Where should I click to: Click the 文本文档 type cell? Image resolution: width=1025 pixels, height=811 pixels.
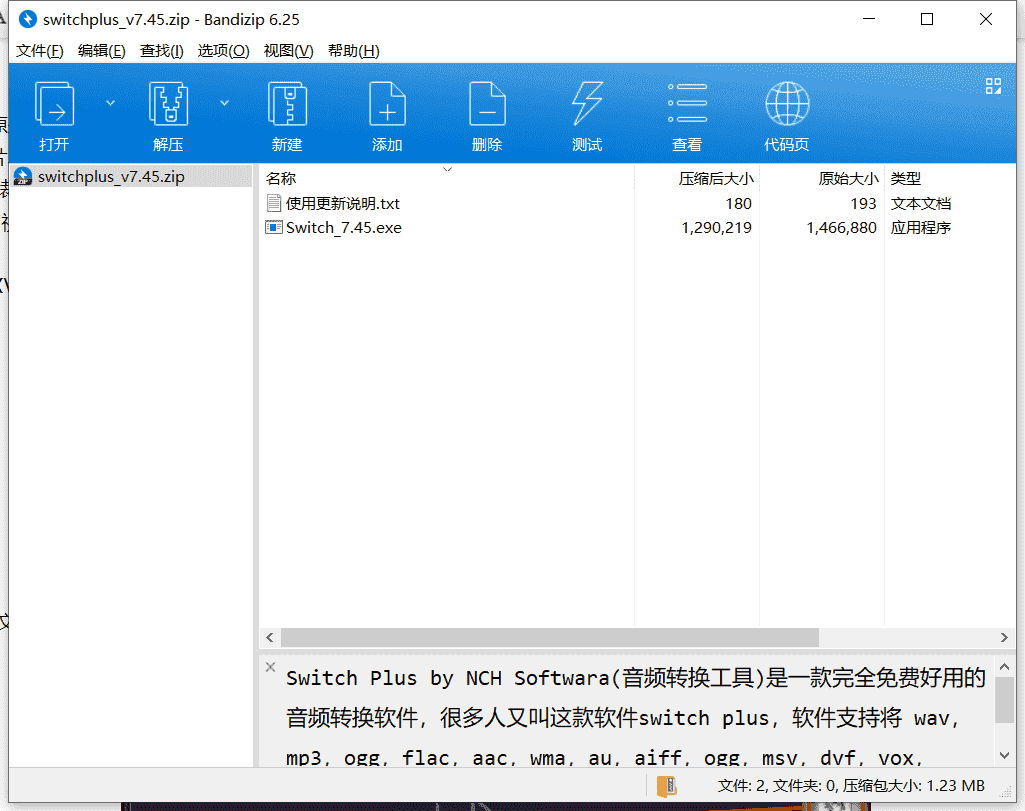coord(920,204)
